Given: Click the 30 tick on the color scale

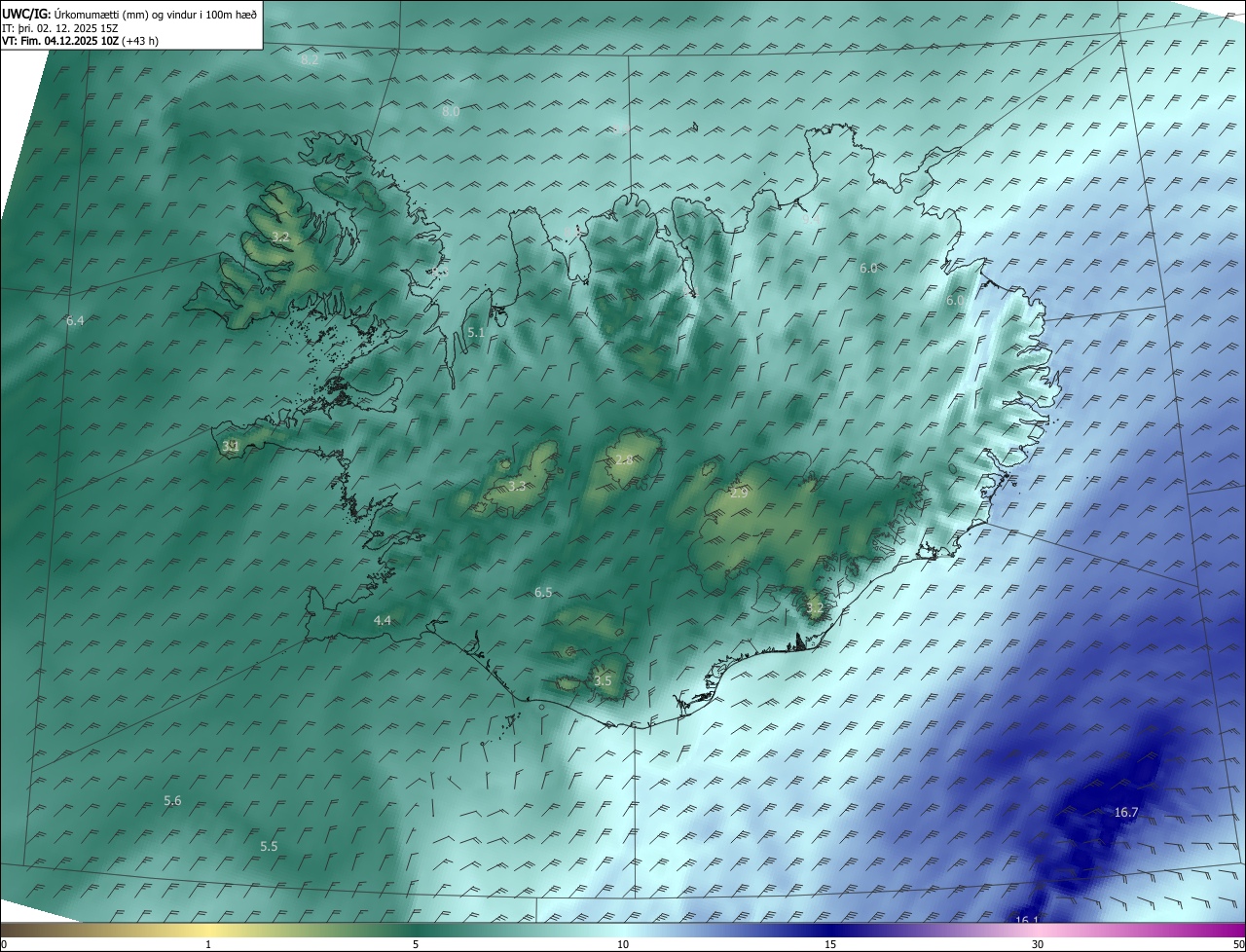Looking at the screenshot, I should coord(1038,944).
